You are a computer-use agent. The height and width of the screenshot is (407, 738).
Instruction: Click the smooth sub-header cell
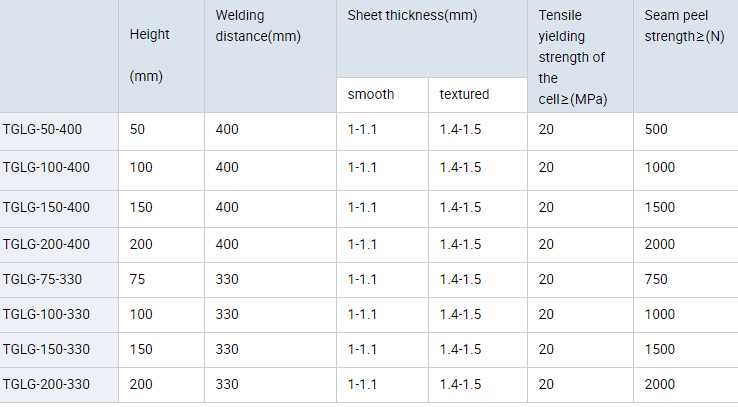(371, 95)
